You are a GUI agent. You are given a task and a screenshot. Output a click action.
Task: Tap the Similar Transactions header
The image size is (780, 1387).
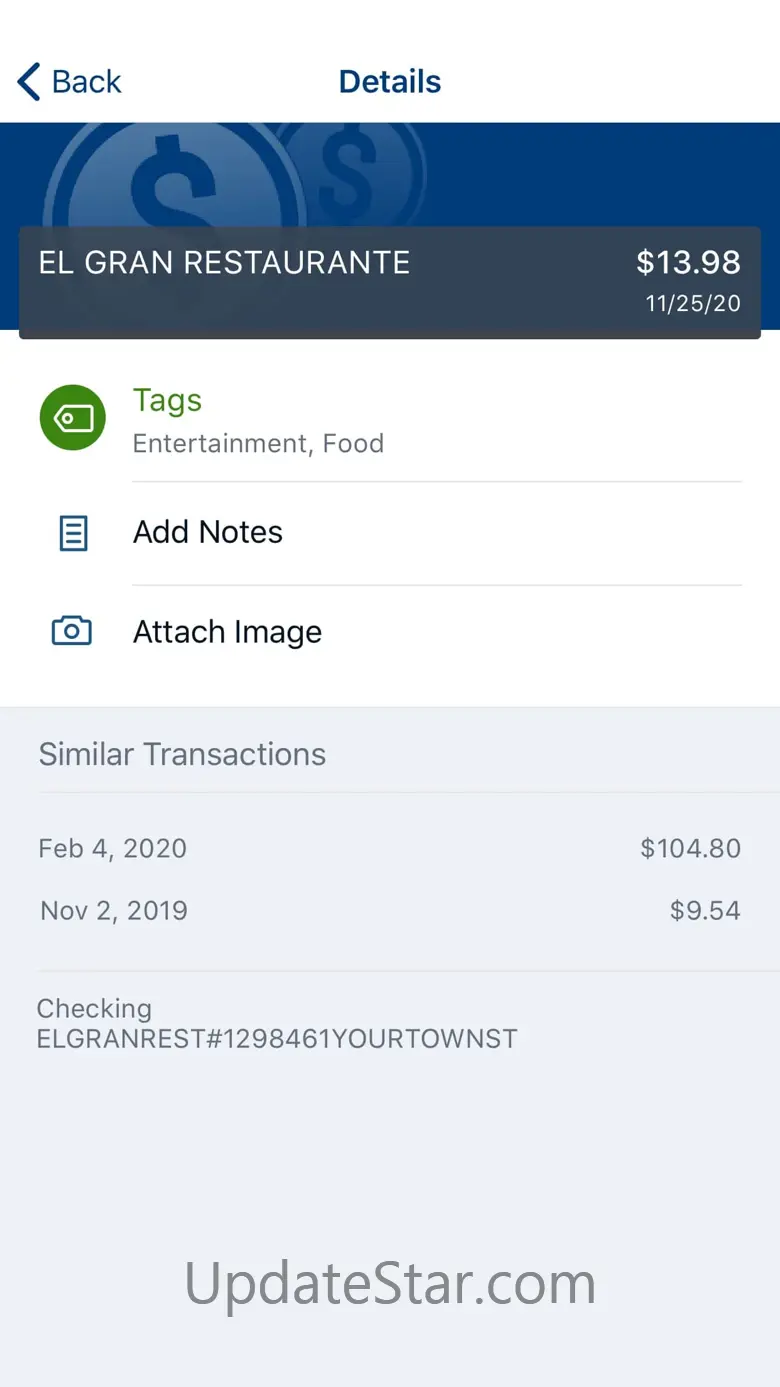(x=182, y=754)
